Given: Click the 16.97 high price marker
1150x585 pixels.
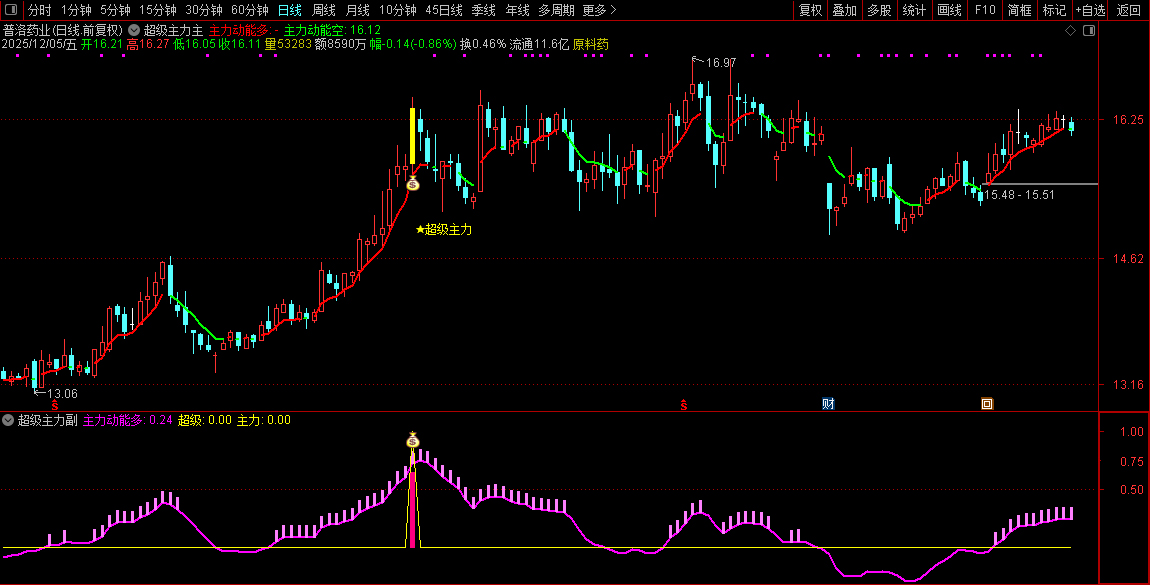Looking at the screenshot, I should (x=720, y=62).
